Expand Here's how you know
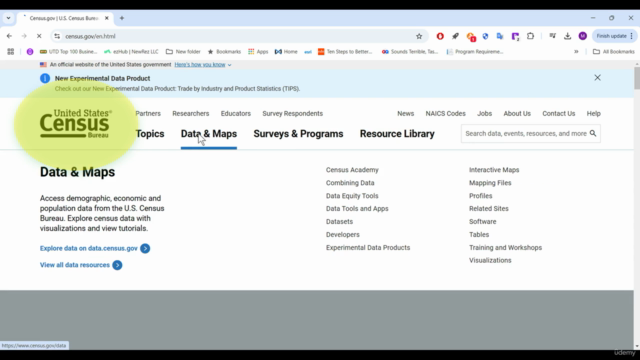640x360 pixels. pyautogui.click(x=202, y=64)
